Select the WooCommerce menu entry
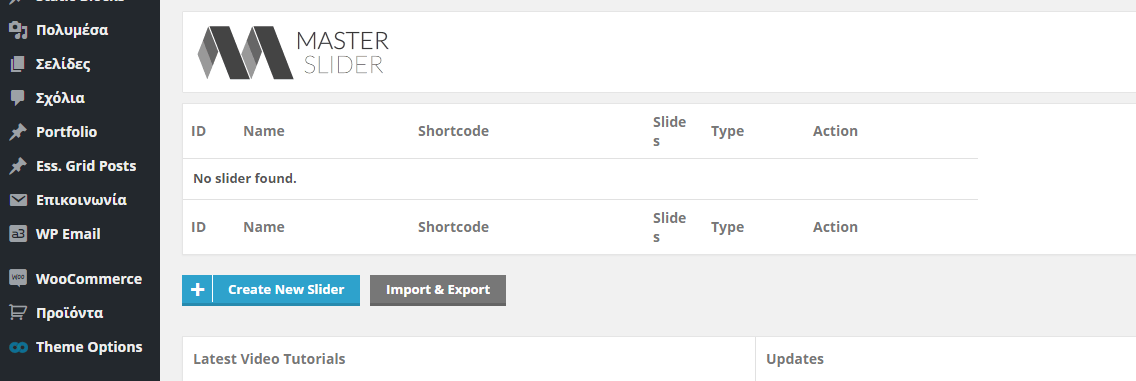Viewport: 1136px width, 381px height. coord(80,279)
